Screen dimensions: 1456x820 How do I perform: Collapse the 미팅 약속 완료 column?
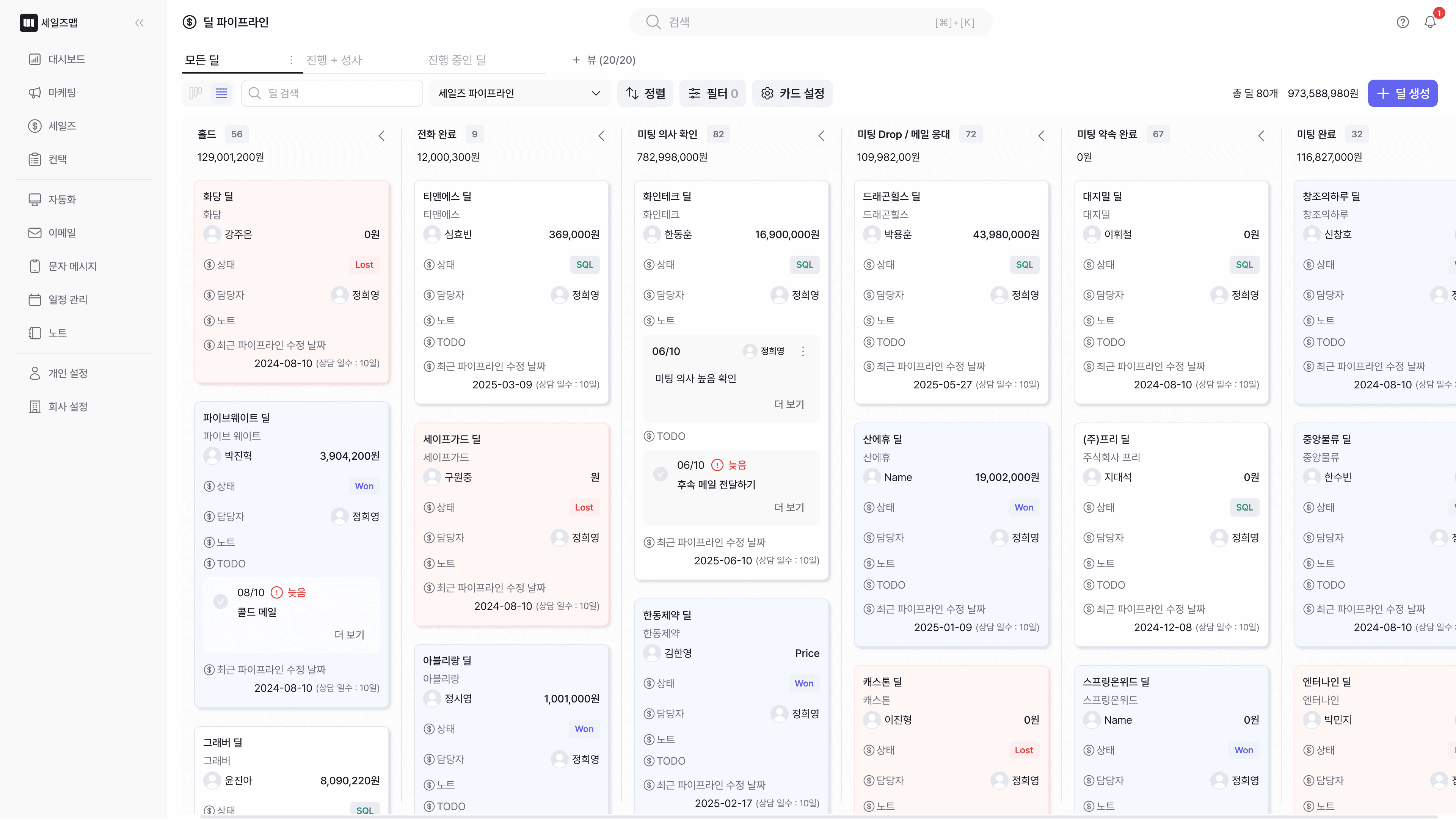tap(1261, 136)
